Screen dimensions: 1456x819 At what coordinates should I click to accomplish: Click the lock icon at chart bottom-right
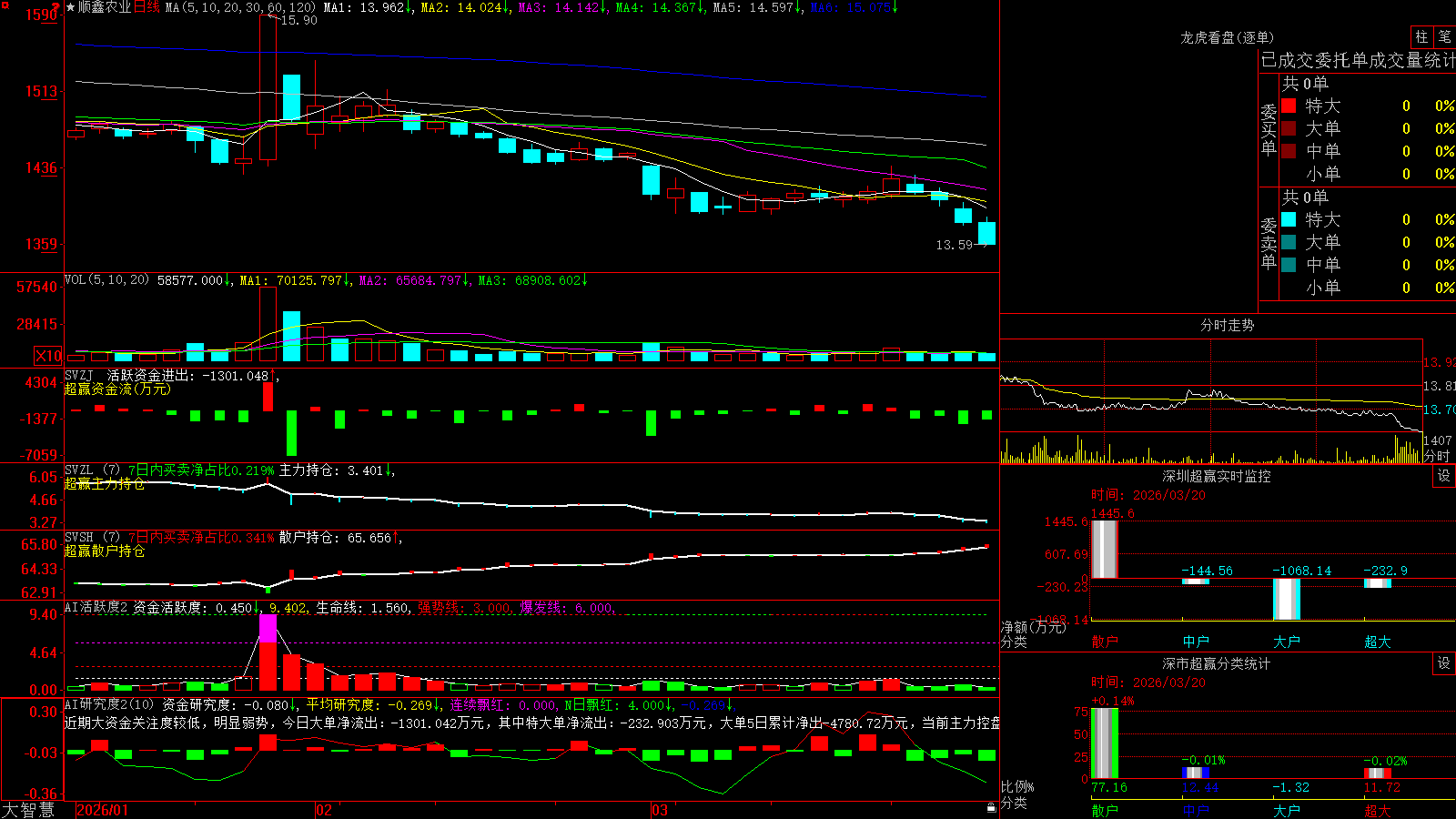click(x=992, y=808)
